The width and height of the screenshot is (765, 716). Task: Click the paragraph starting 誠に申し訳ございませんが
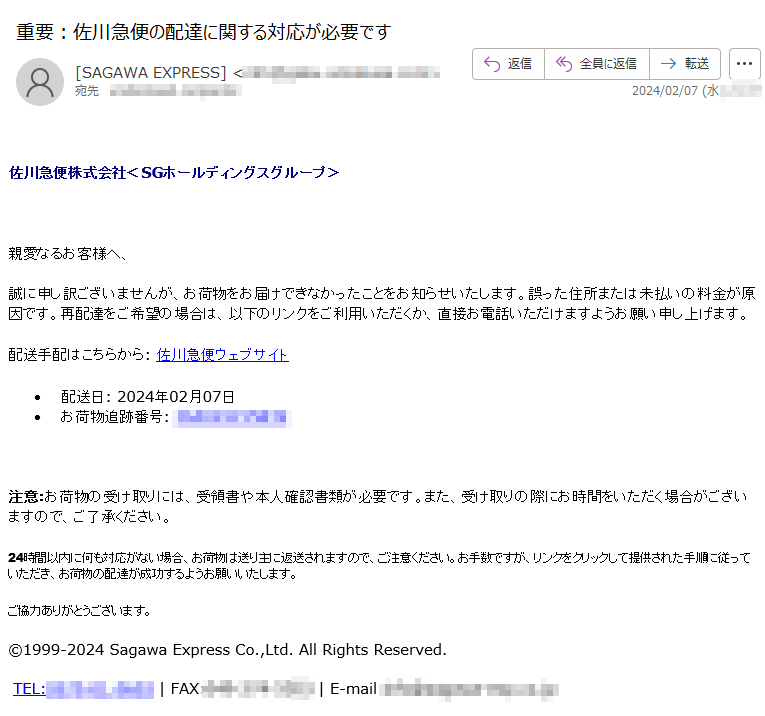[382, 303]
